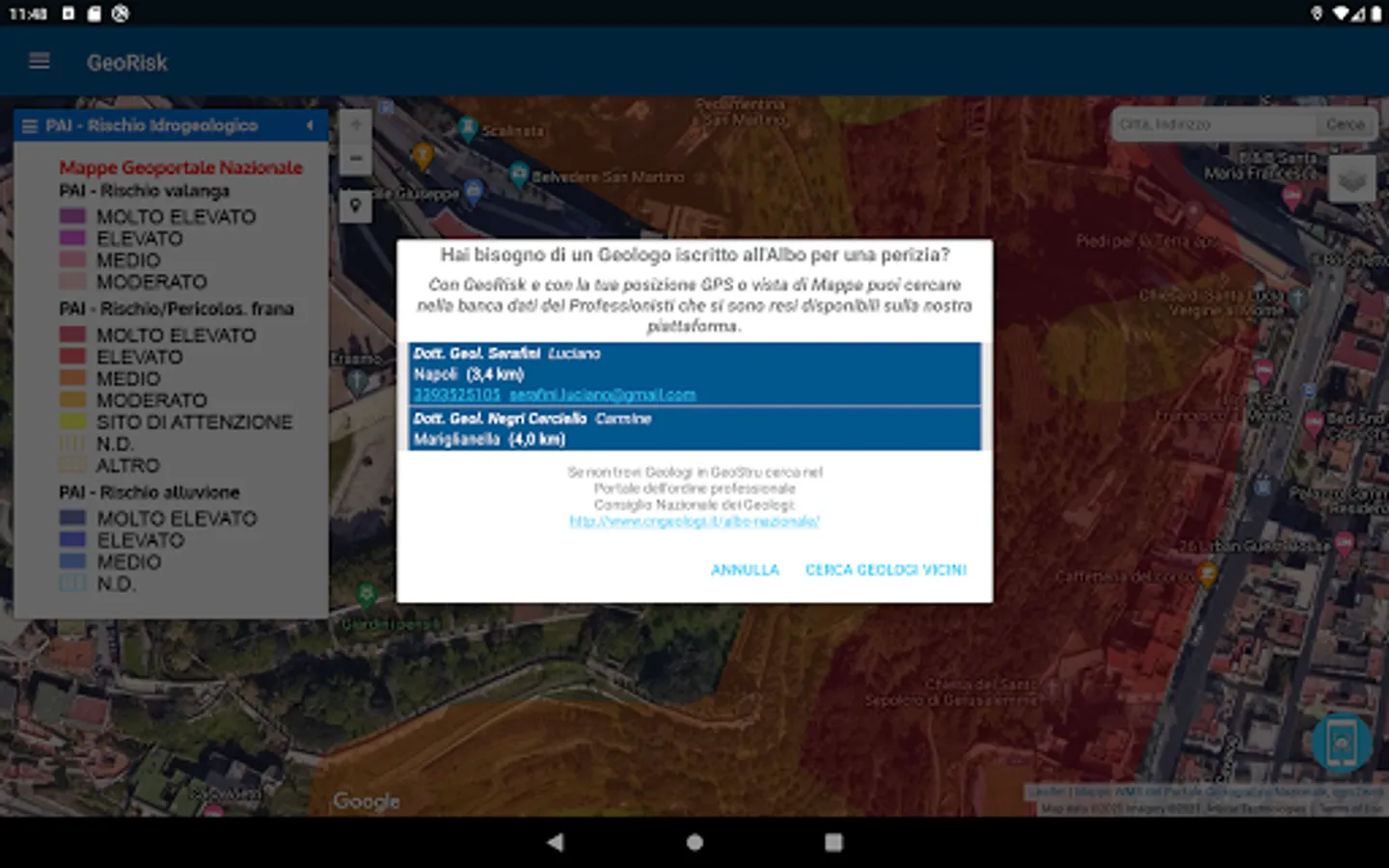
Task: Zoom in the map with plus button
Action: (x=356, y=125)
